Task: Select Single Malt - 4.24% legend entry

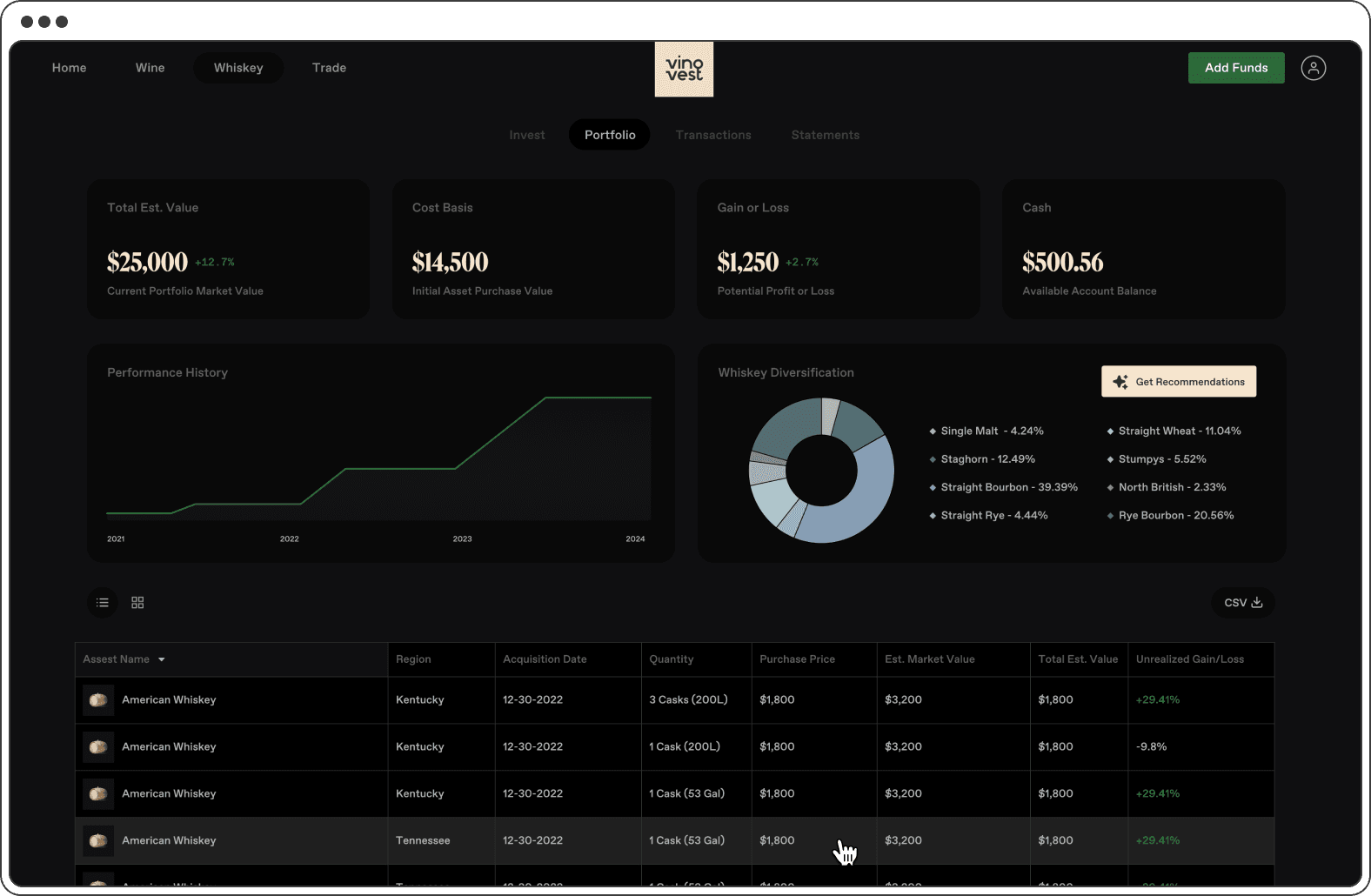Action: 986,431
